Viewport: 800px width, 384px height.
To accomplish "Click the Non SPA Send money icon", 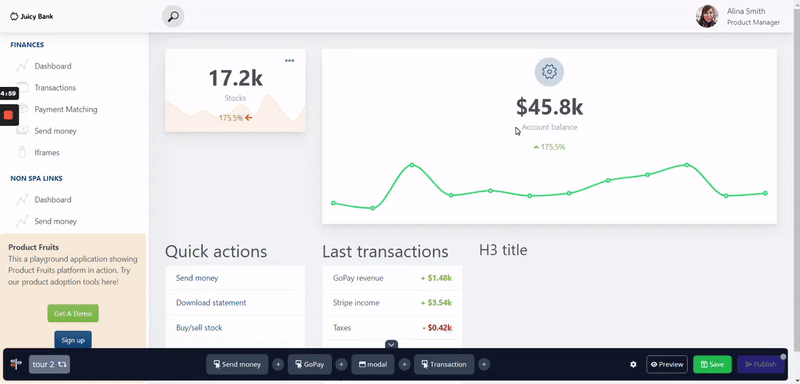I will point(22,221).
